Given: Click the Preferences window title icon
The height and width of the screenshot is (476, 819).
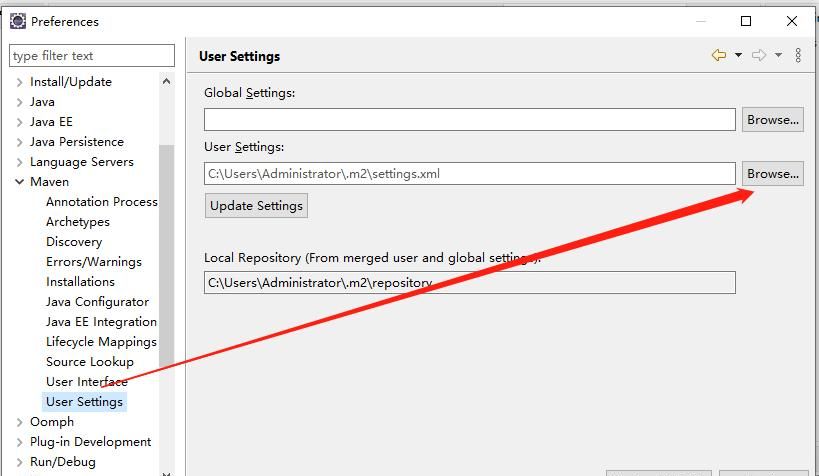Looking at the screenshot, I should 17,21.
